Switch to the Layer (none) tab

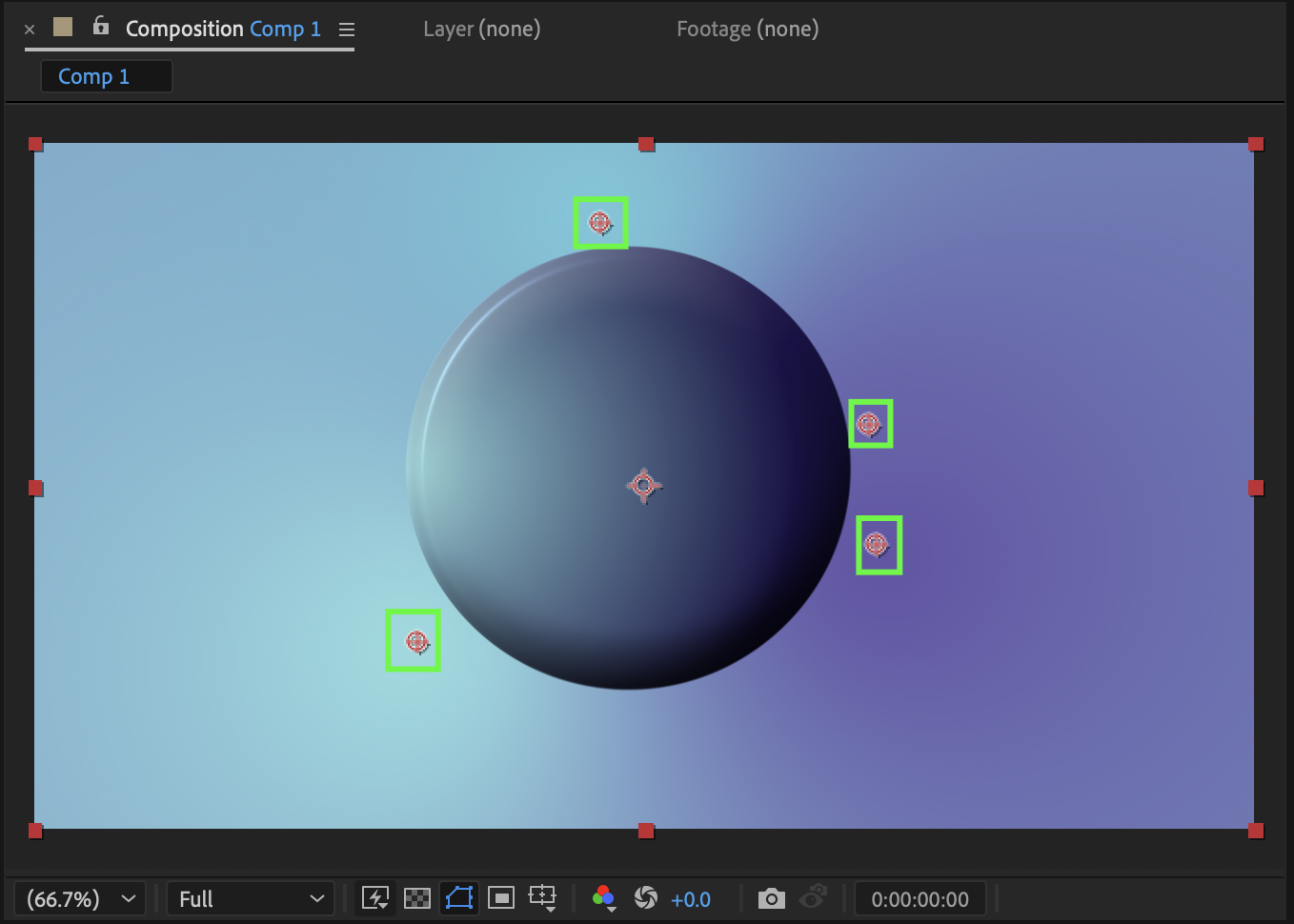coord(481,30)
